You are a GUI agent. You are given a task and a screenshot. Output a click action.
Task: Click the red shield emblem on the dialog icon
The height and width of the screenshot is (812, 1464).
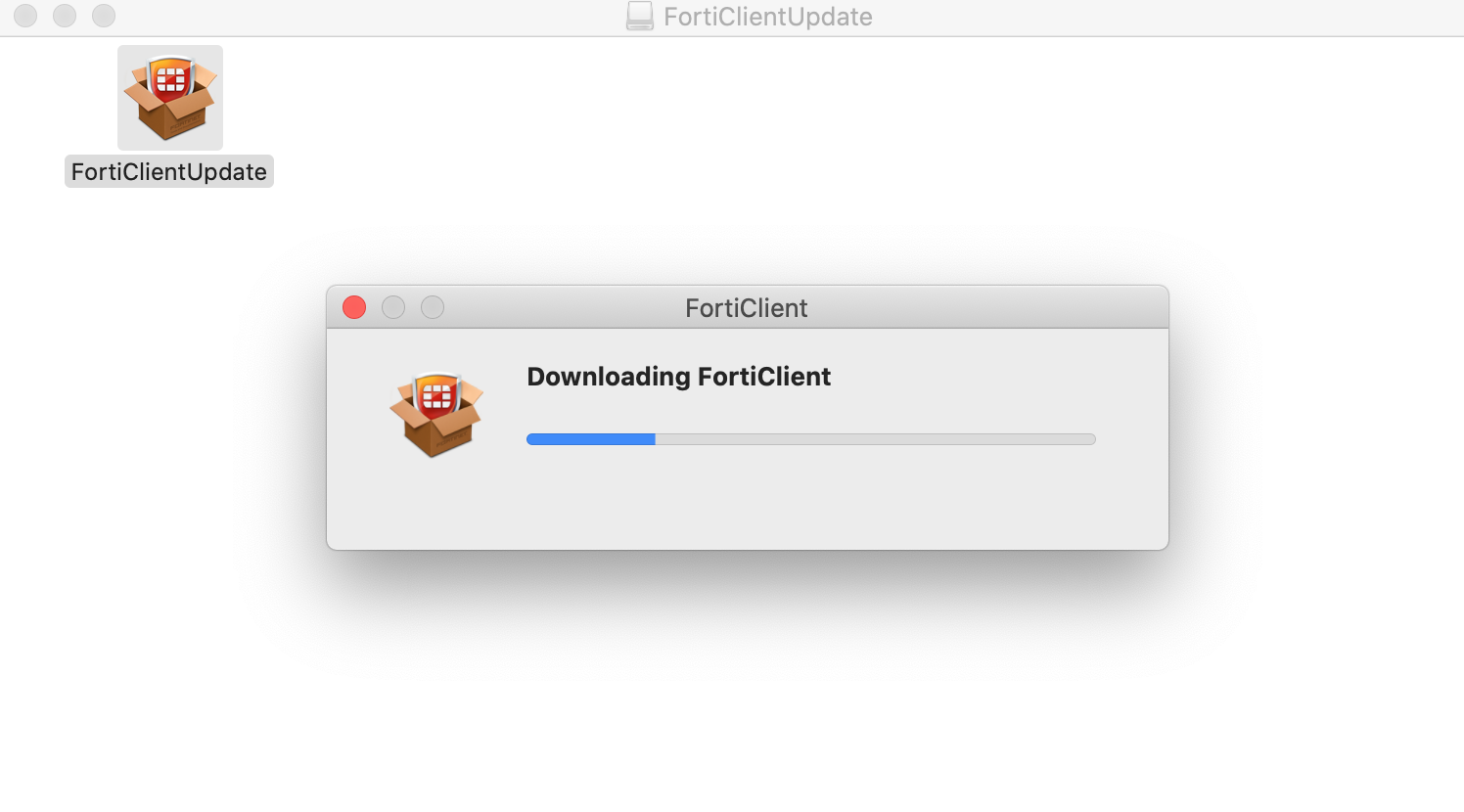click(x=436, y=396)
